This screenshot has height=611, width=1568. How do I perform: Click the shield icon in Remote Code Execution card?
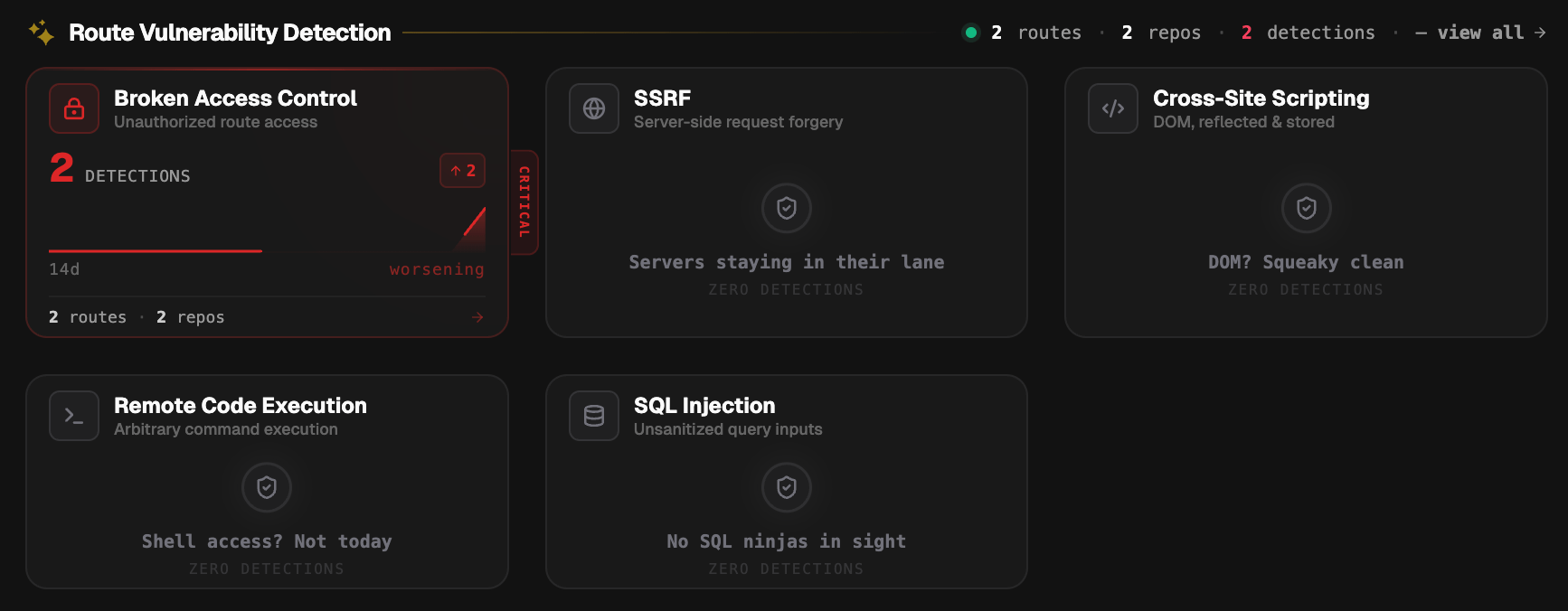pos(267,487)
